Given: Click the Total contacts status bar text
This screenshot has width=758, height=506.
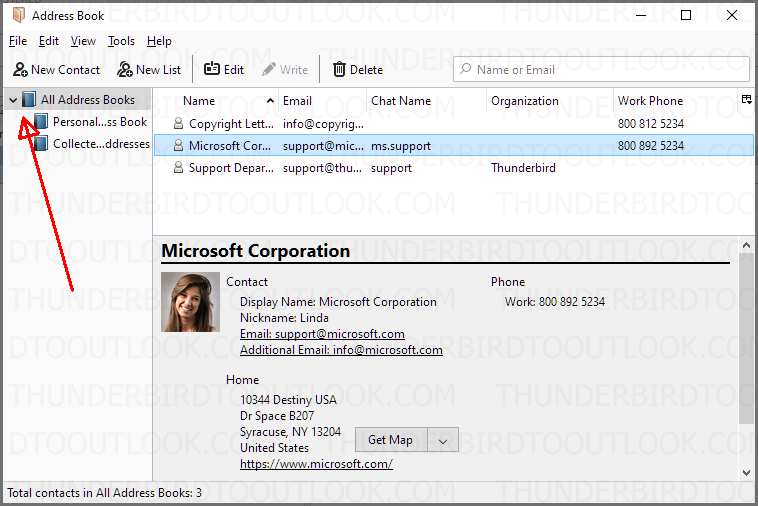Looking at the screenshot, I should tap(104, 493).
